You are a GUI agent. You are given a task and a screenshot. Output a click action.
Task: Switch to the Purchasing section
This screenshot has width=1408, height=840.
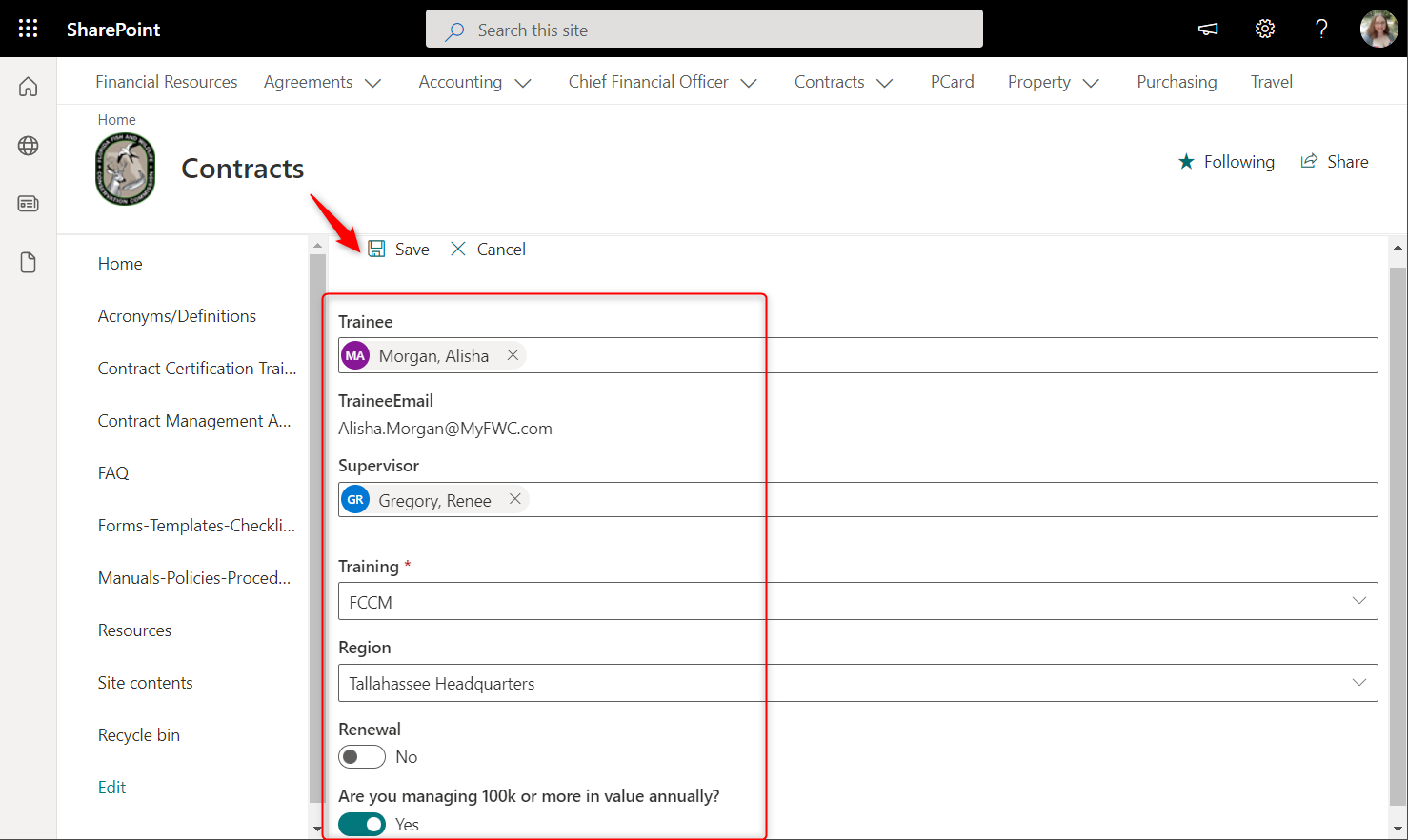click(1177, 82)
